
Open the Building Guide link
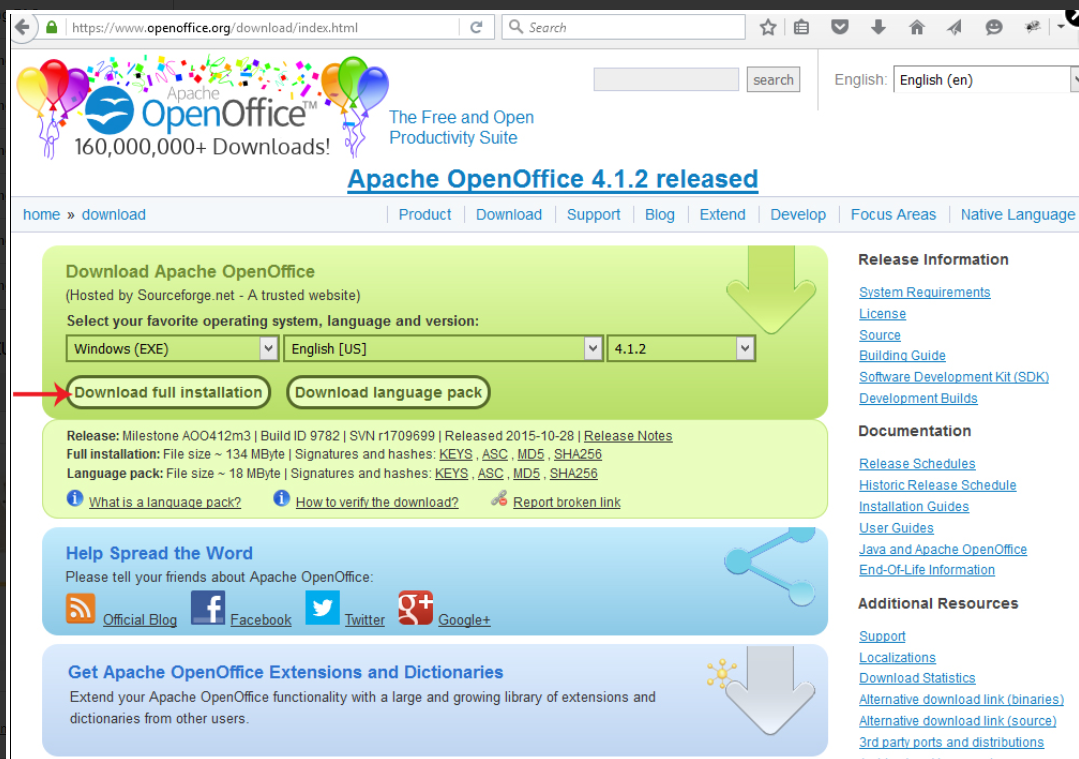coord(902,356)
